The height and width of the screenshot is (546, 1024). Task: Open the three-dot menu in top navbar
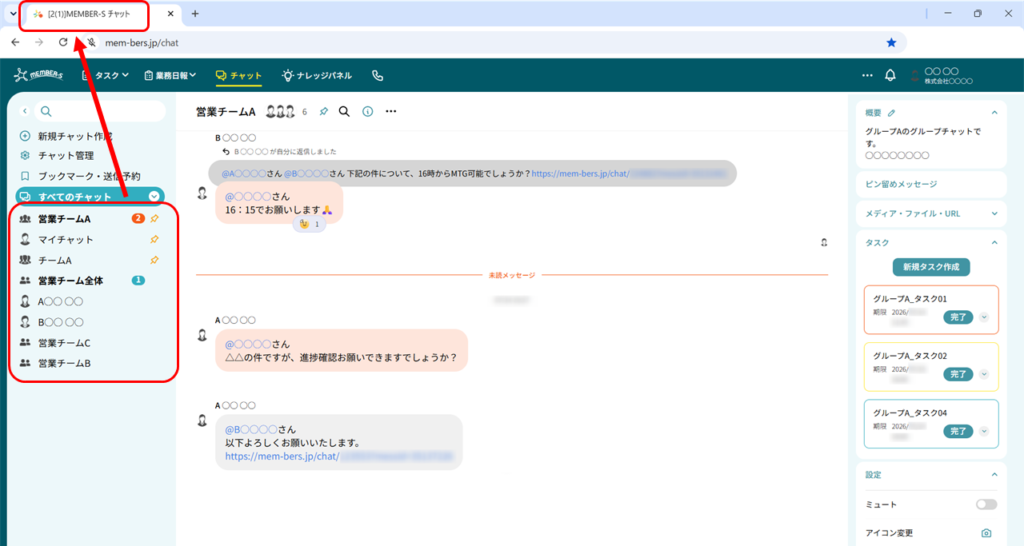point(867,76)
